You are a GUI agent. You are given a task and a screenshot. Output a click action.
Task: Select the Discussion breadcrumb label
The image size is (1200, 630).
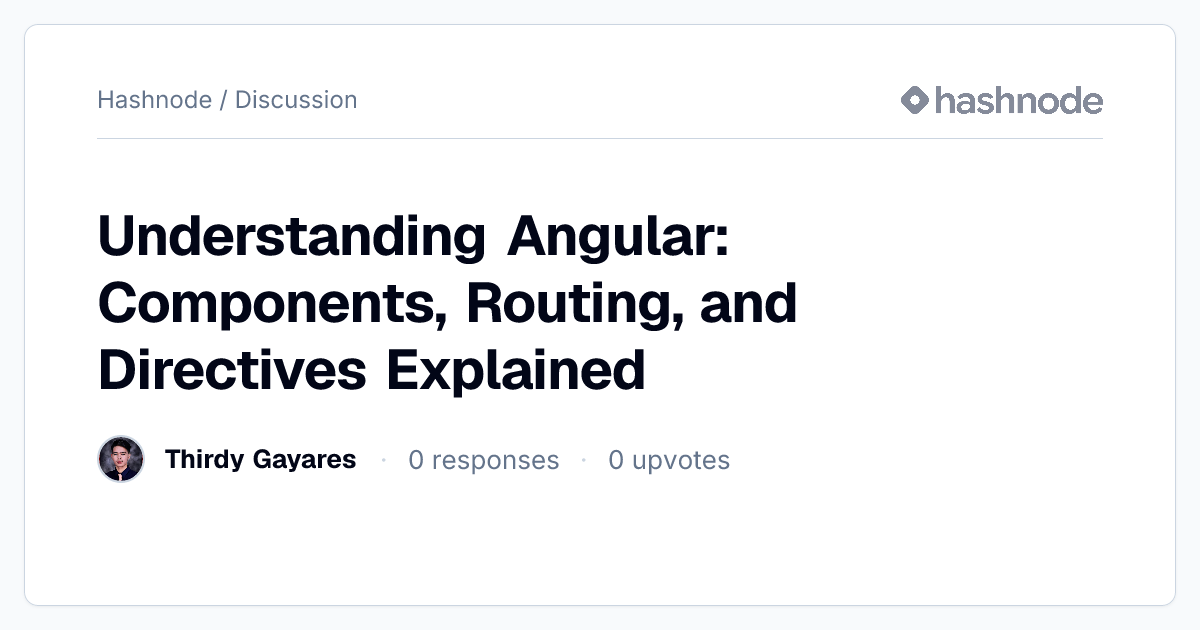(296, 100)
